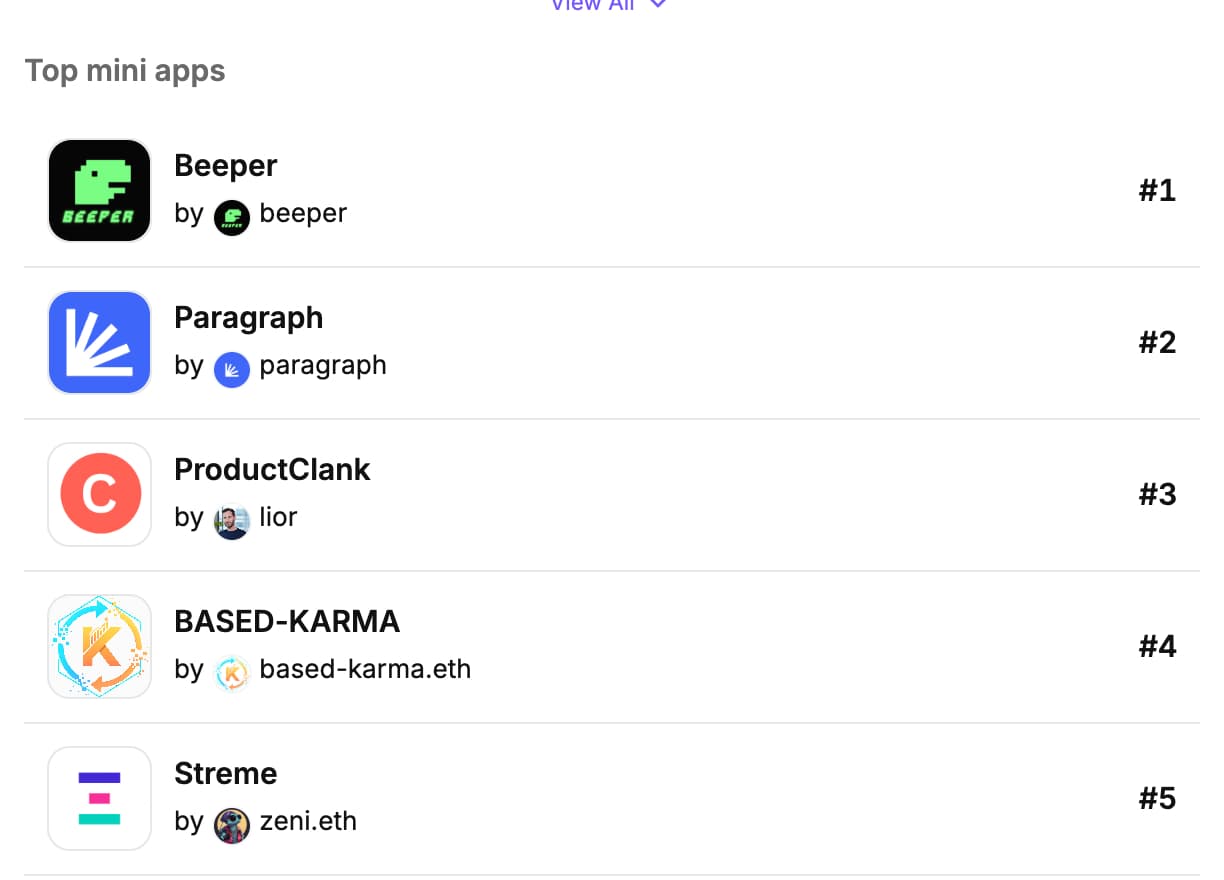Viewport: 1224px width, 880px height.
Task: Select the ProductClank red C icon
Action: (x=99, y=494)
